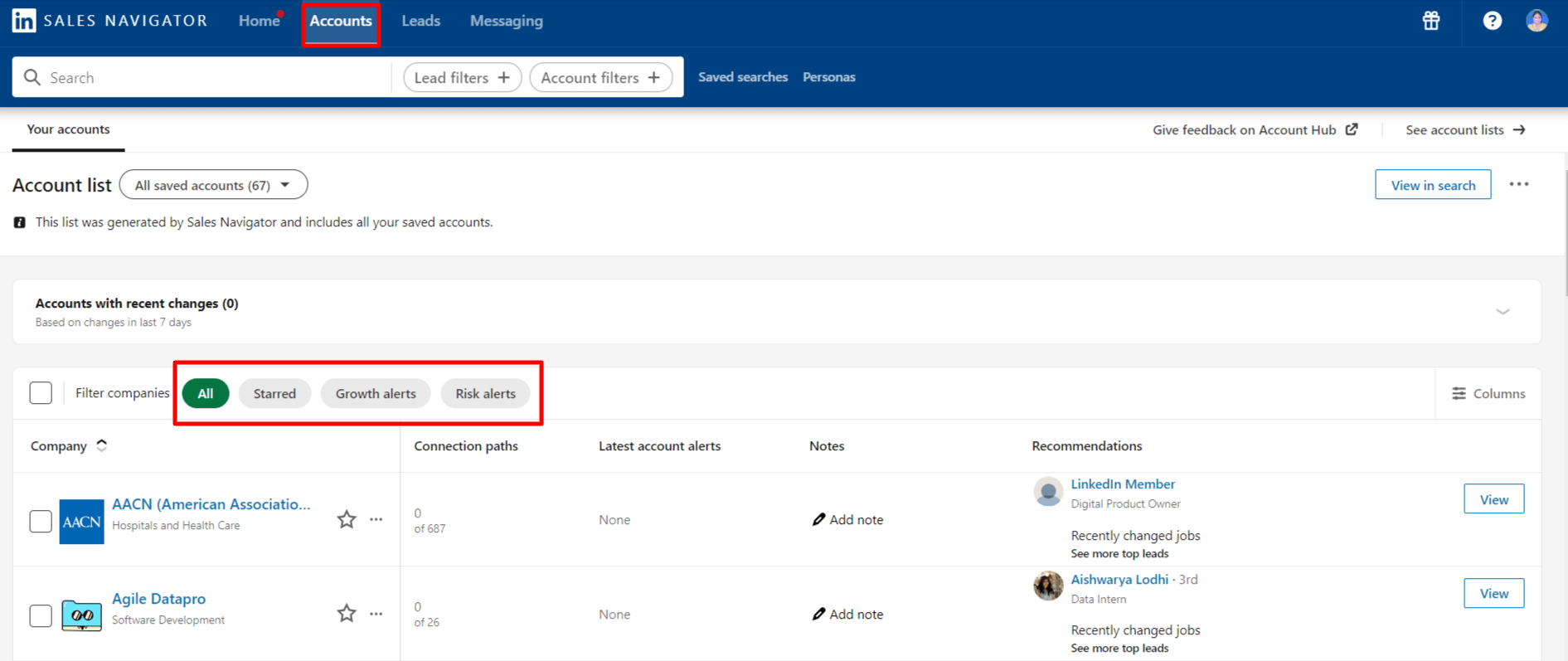Open All saved accounts dropdown

213,185
